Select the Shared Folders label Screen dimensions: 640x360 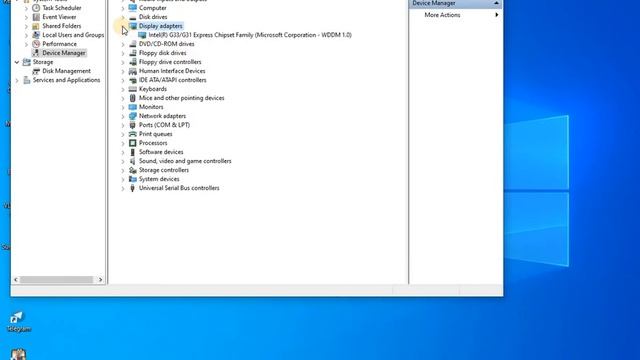pyautogui.click(x=62, y=26)
